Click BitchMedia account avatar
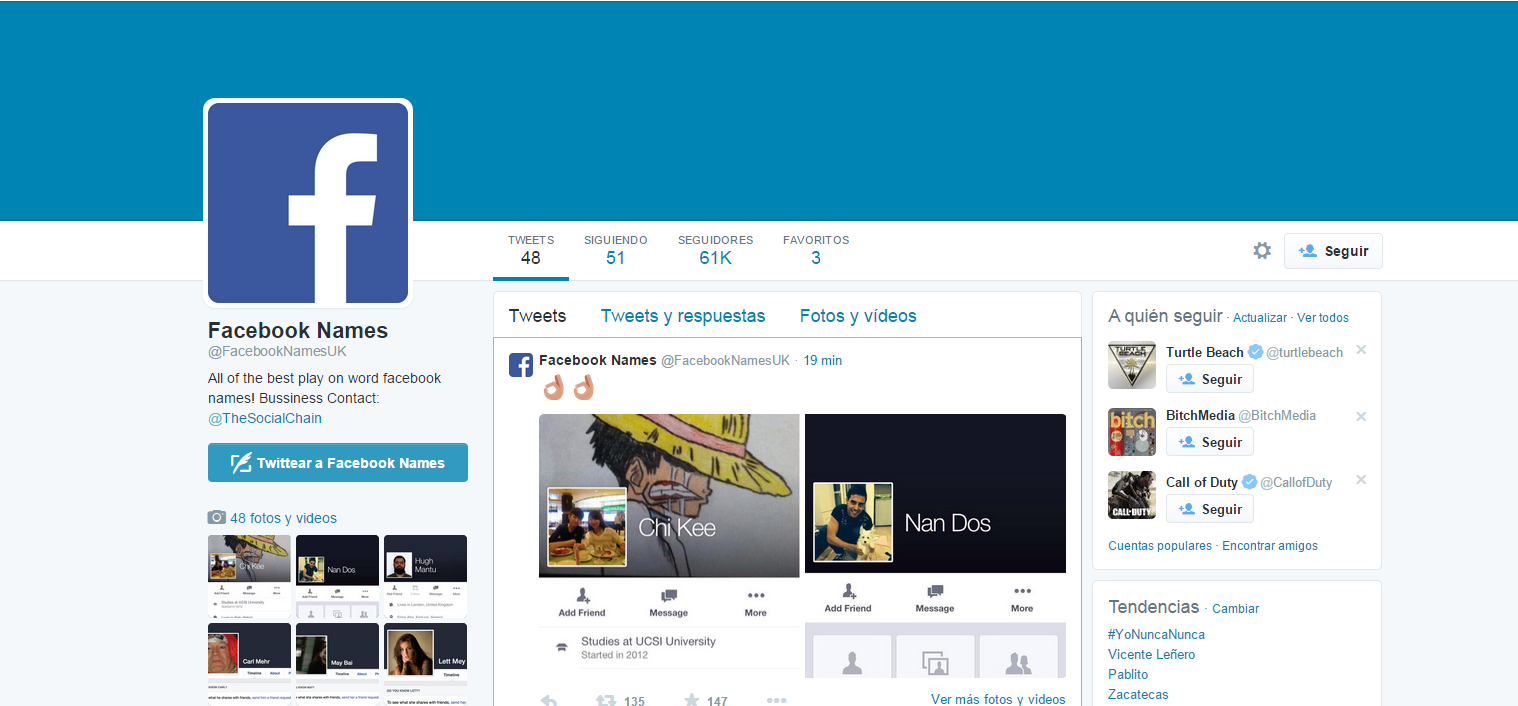This screenshot has height=706, width=1518. 1132,431
